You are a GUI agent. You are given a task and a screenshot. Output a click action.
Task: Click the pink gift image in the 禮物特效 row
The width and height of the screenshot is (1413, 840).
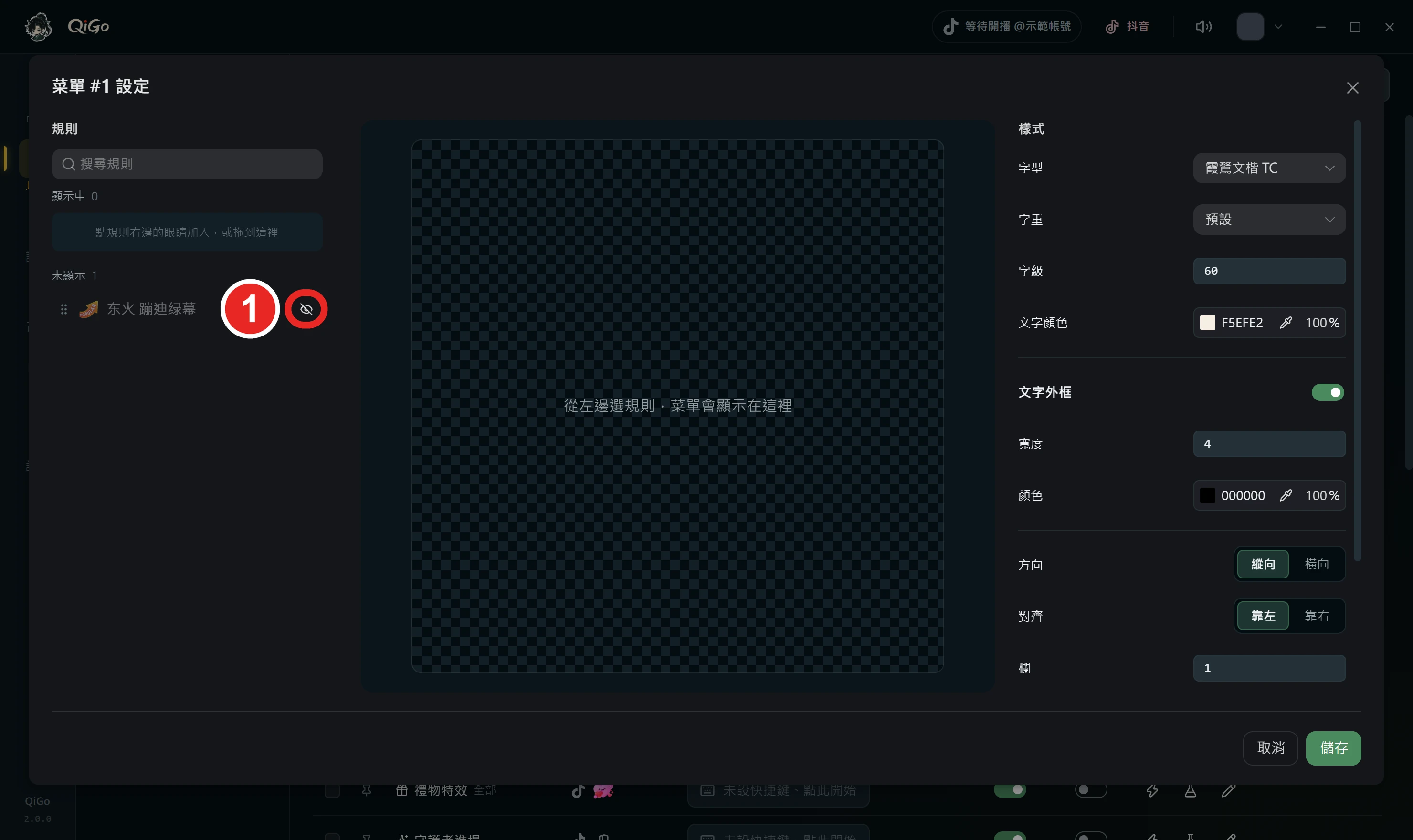click(x=603, y=791)
